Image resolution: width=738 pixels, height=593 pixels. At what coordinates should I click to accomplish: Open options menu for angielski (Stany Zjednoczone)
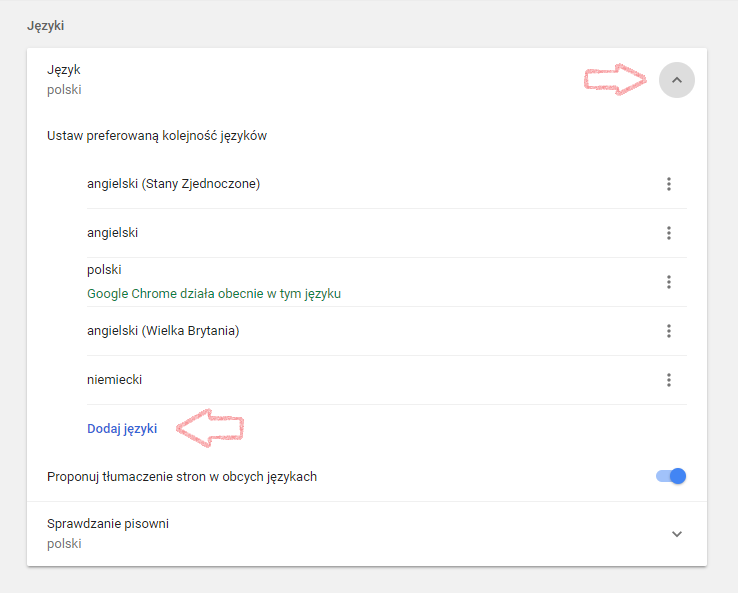pyautogui.click(x=668, y=184)
